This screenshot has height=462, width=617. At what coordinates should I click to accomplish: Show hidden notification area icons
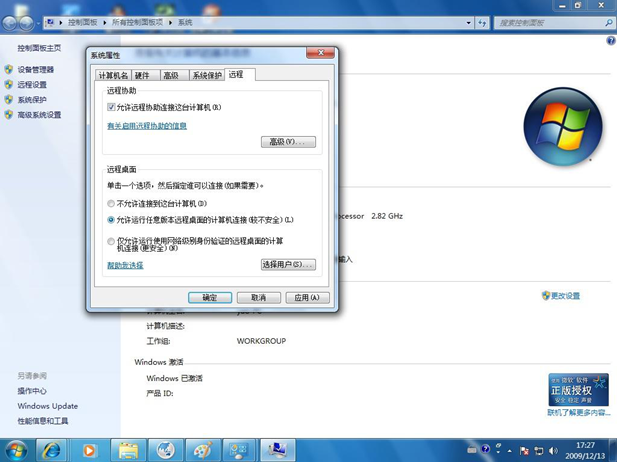click(x=510, y=451)
